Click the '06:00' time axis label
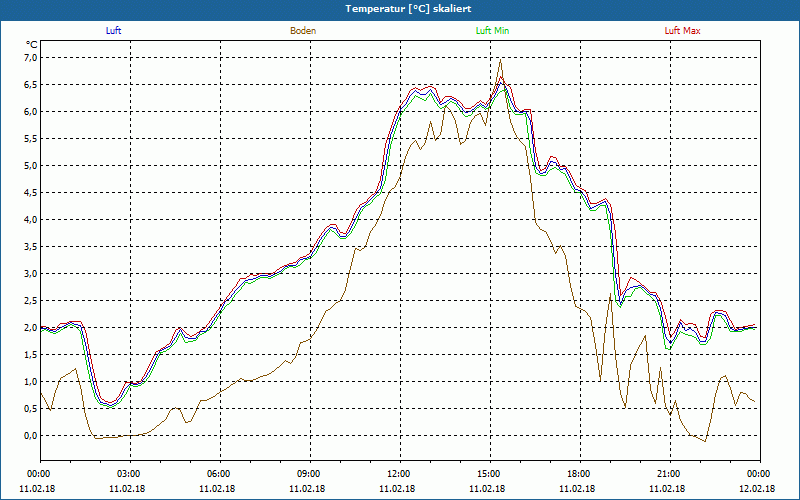Image resolution: width=800 pixels, height=500 pixels. click(x=220, y=474)
